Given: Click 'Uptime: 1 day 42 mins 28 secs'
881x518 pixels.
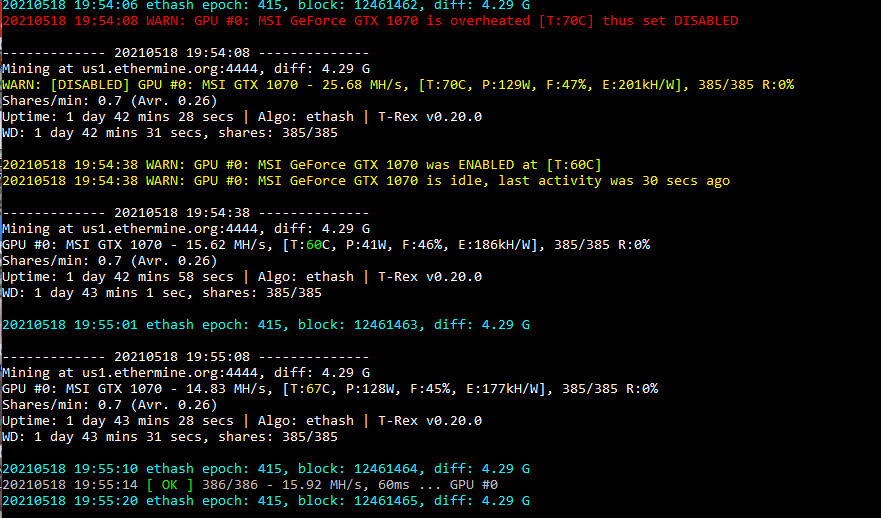Looking at the screenshot, I should [118, 117].
